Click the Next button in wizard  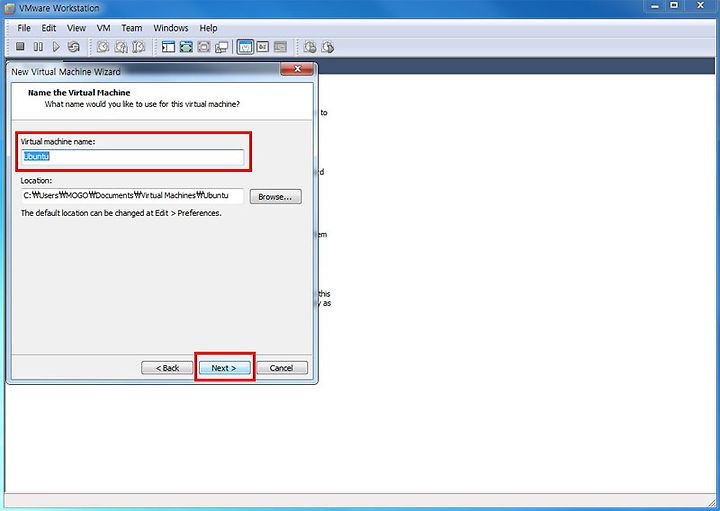tap(225, 368)
